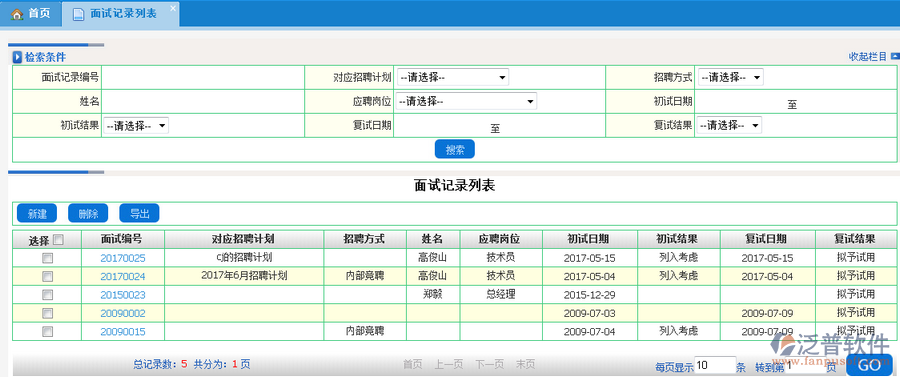Check the row for record 20090015

coord(47,332)
